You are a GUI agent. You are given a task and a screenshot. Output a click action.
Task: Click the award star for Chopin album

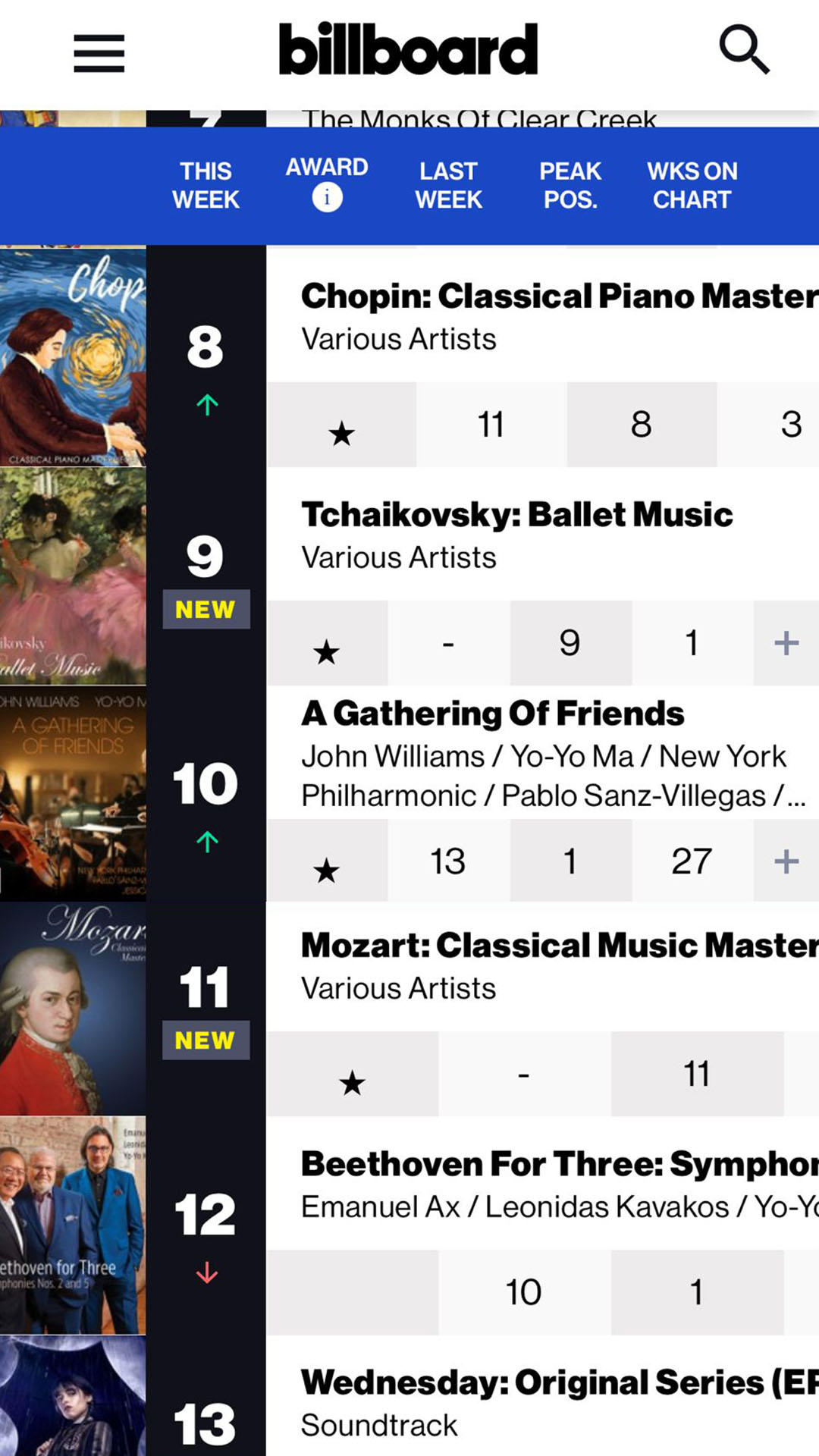coord(341,434)
